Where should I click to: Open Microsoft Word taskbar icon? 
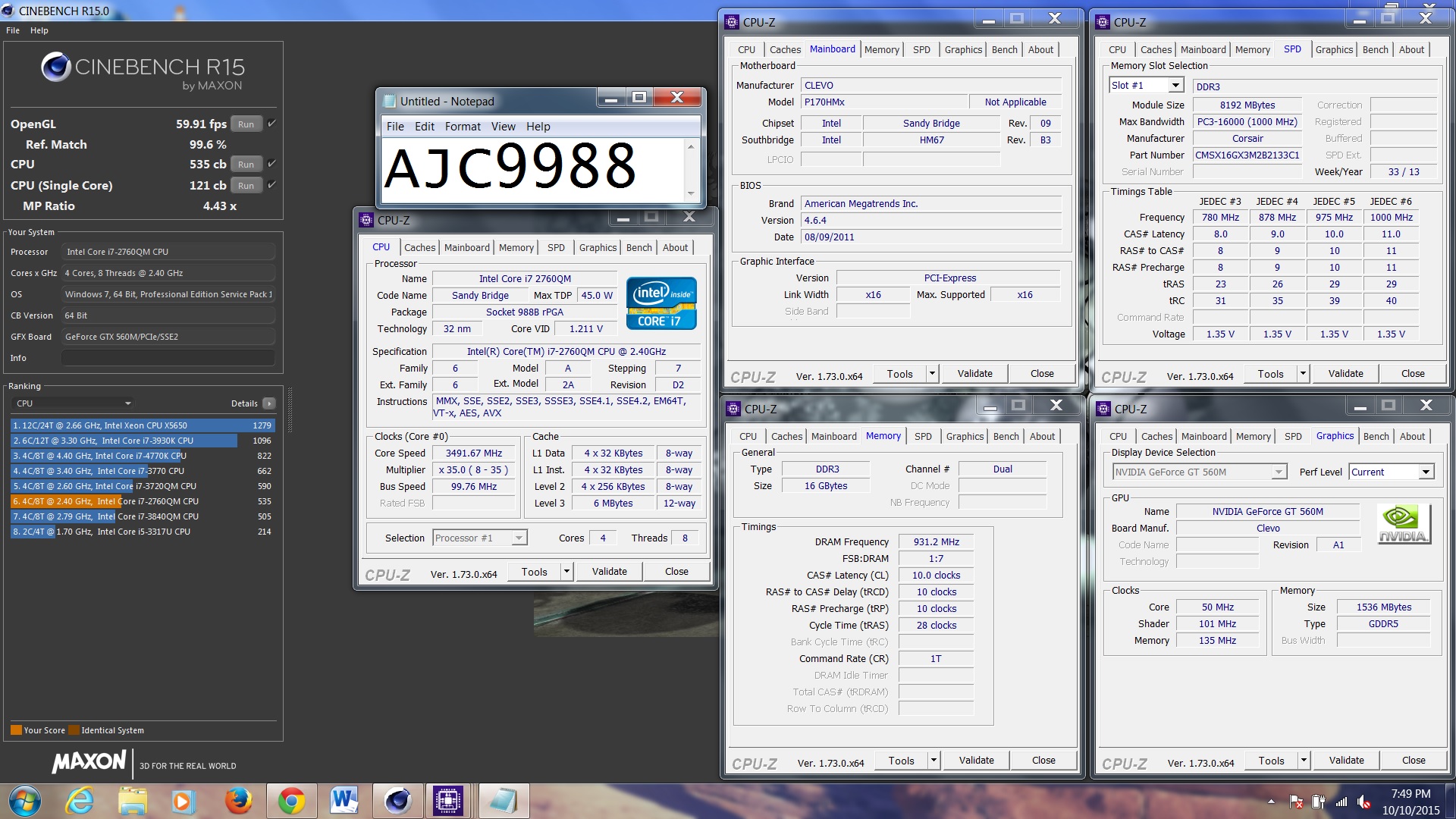click(344, 801)
